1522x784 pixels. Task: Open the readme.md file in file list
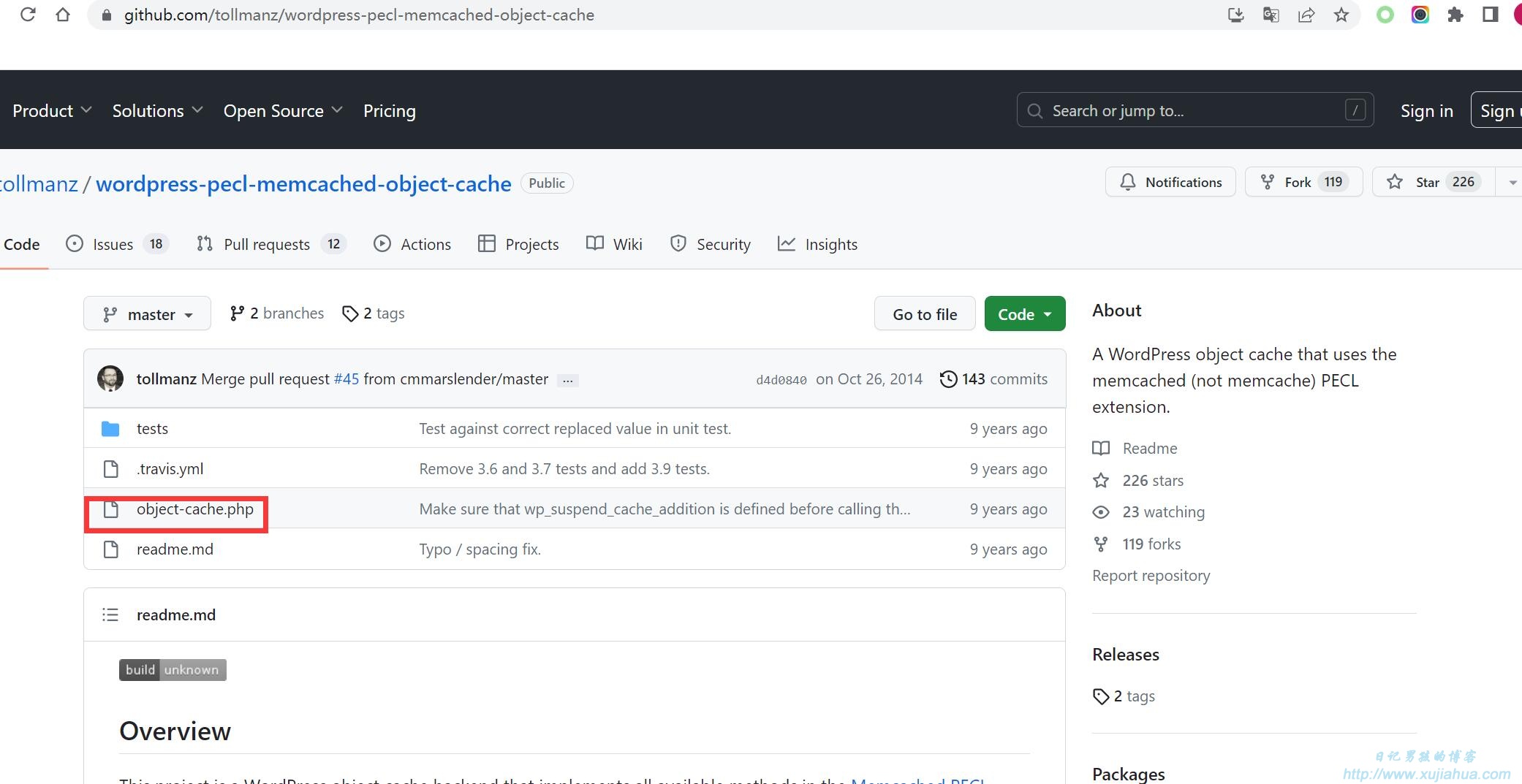point(175,549)
